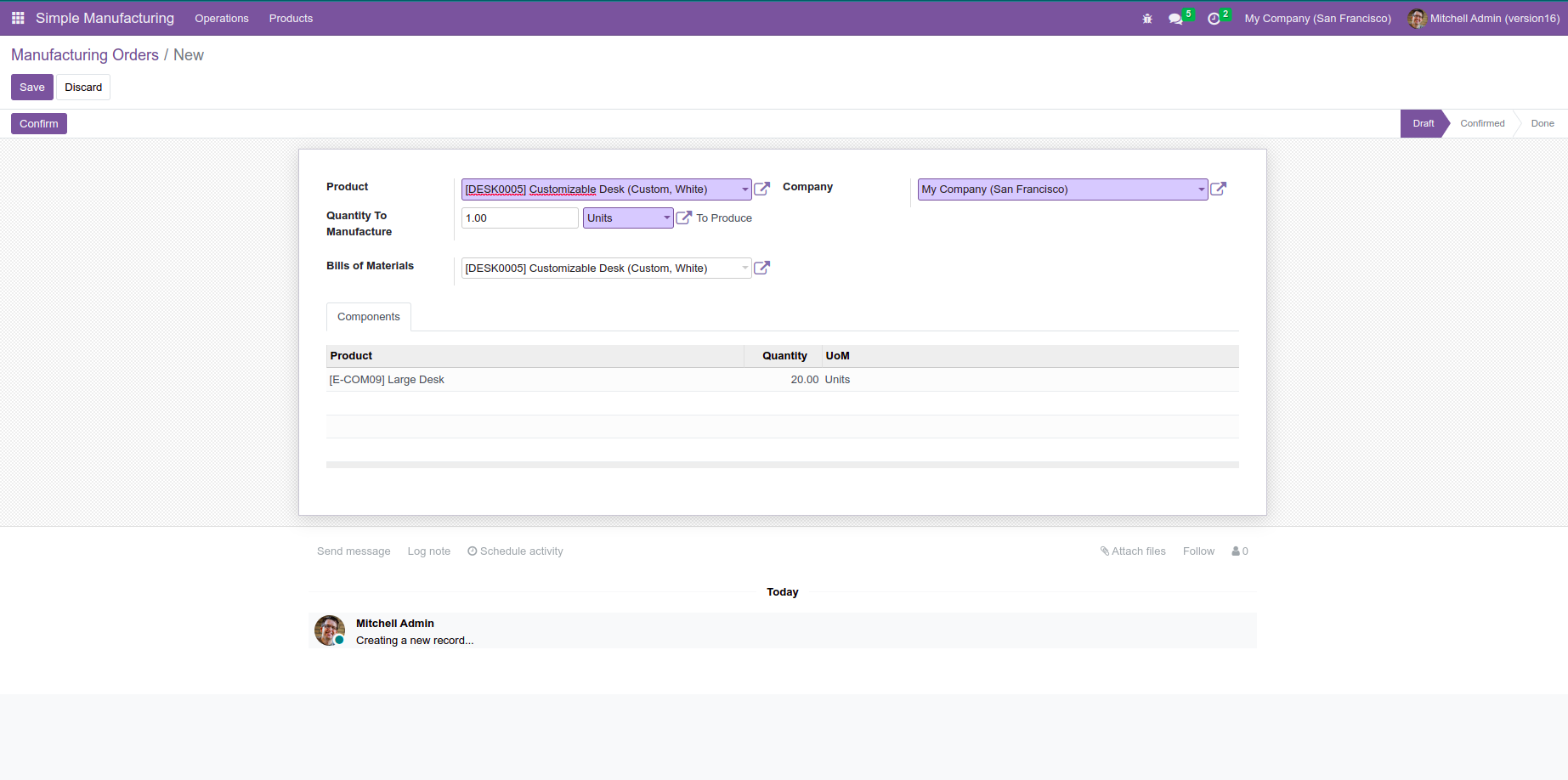Click Mitchell Admin avatar in chatter
1568x780 pixels.
click(329, 630)
